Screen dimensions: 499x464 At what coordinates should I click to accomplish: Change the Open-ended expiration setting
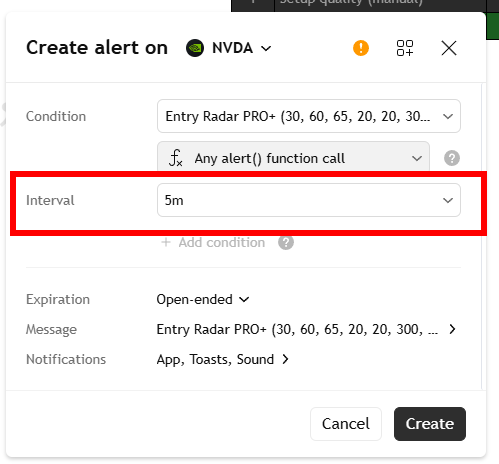click(203, 299)
